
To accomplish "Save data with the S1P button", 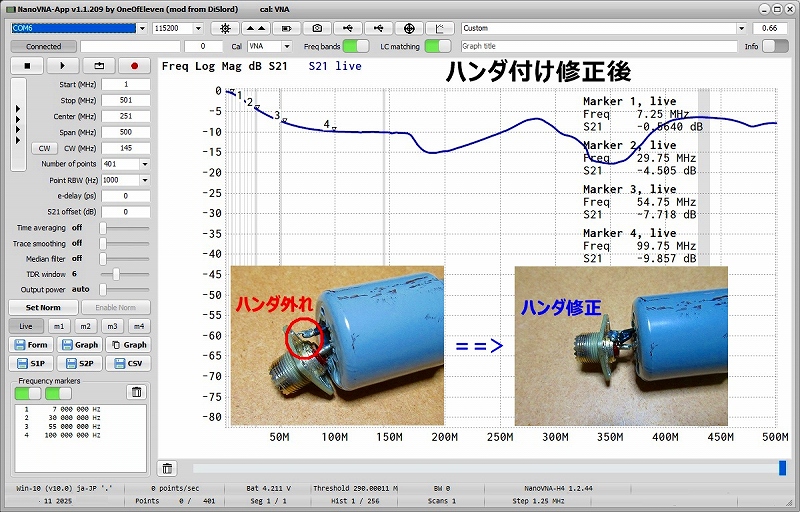I will pos(31,363).
